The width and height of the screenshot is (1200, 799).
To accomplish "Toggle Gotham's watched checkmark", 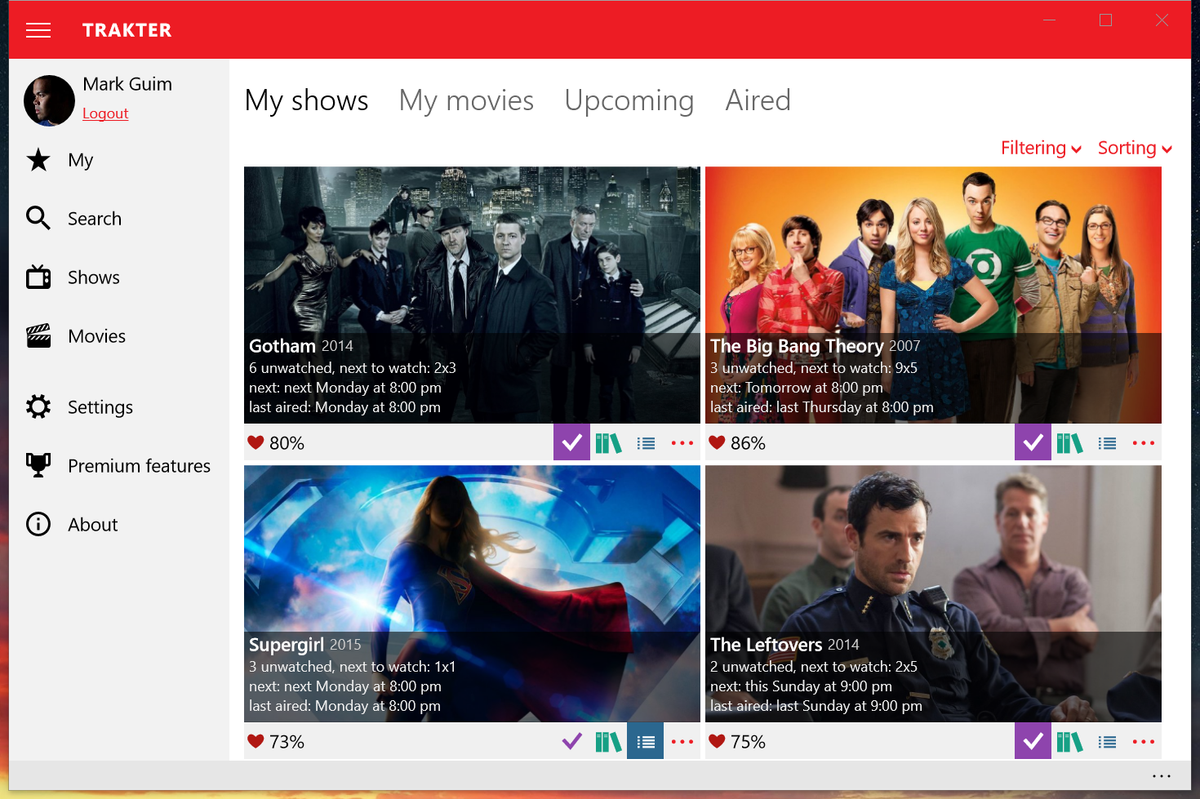I will 572,443.
